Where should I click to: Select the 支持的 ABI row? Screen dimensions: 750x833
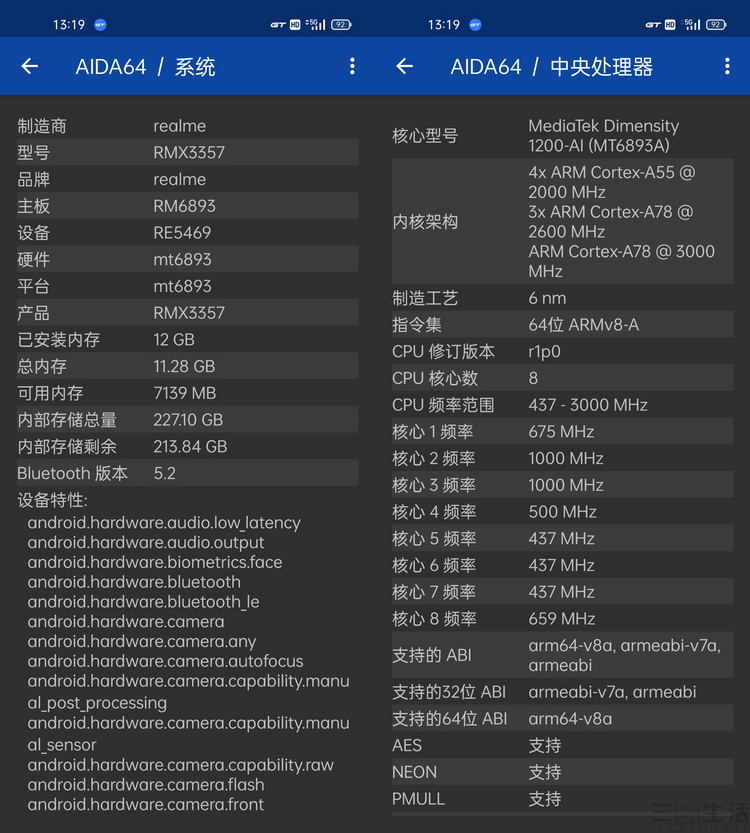point(562,654)
